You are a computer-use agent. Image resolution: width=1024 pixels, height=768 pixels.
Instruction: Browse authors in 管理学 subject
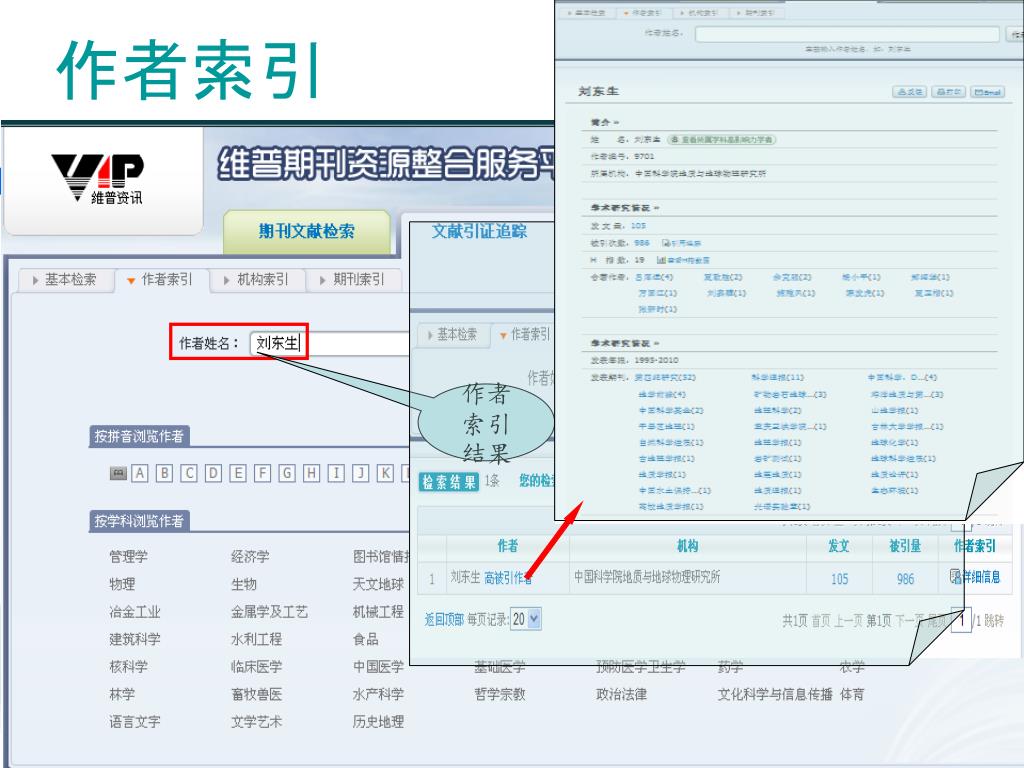128,556
